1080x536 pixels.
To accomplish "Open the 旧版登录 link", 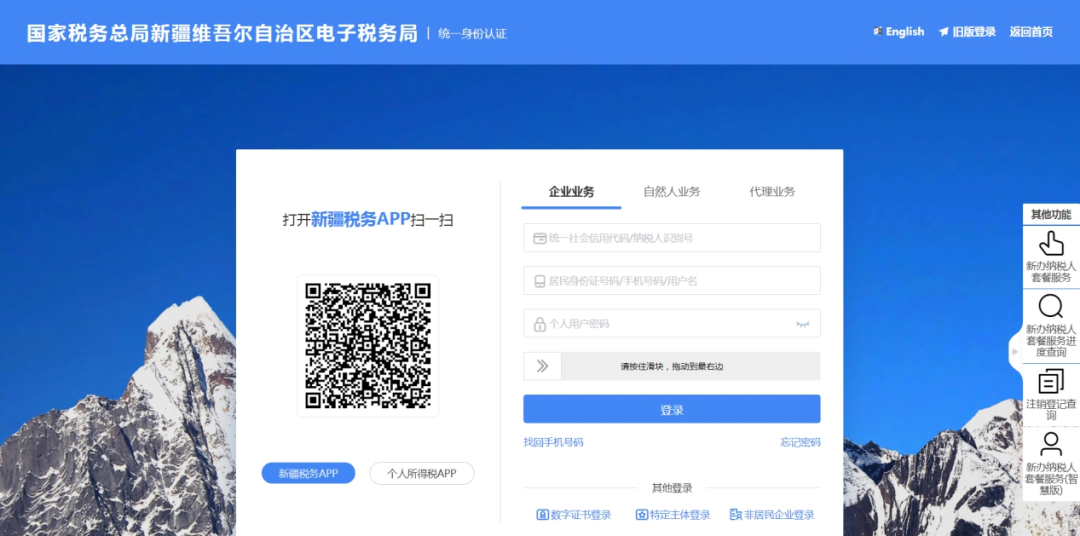I will pyautogui.click(x=967, y=32).
